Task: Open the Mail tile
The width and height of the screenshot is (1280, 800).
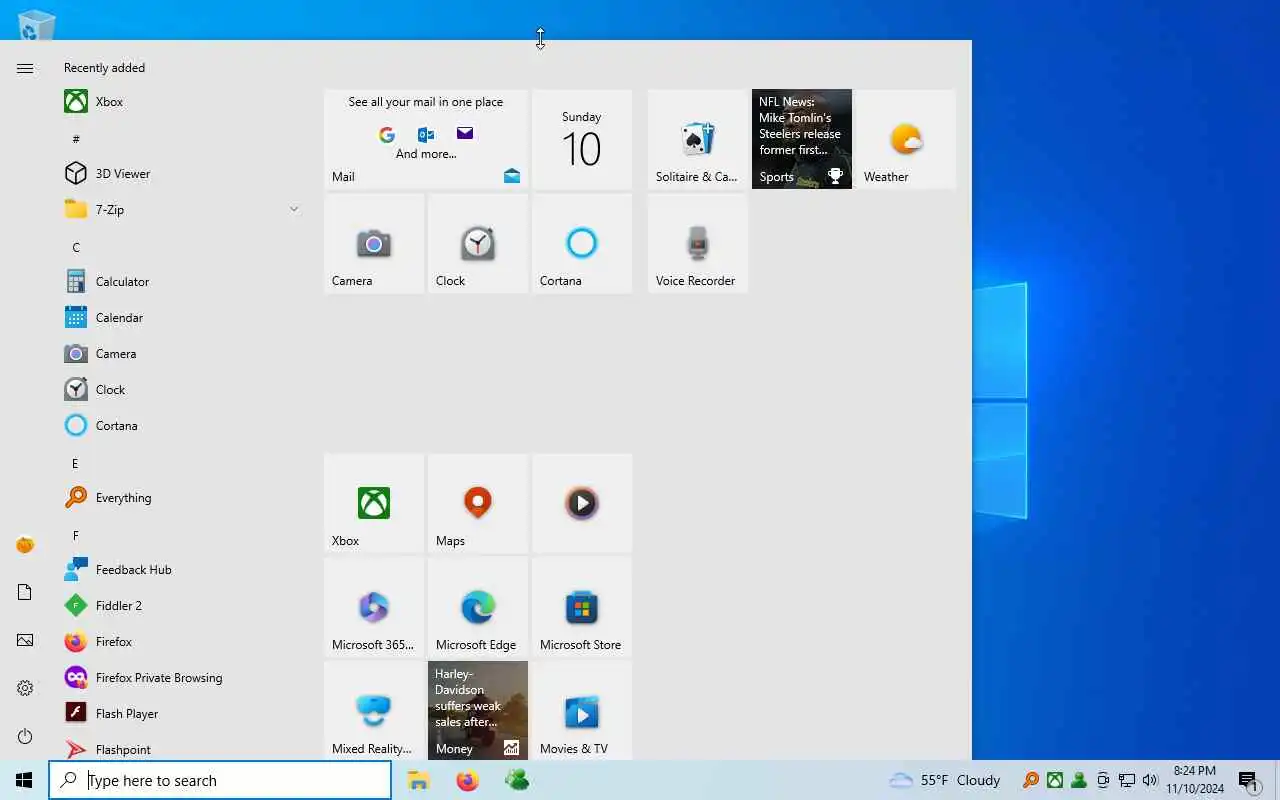Action: click(x=426, y=139)
